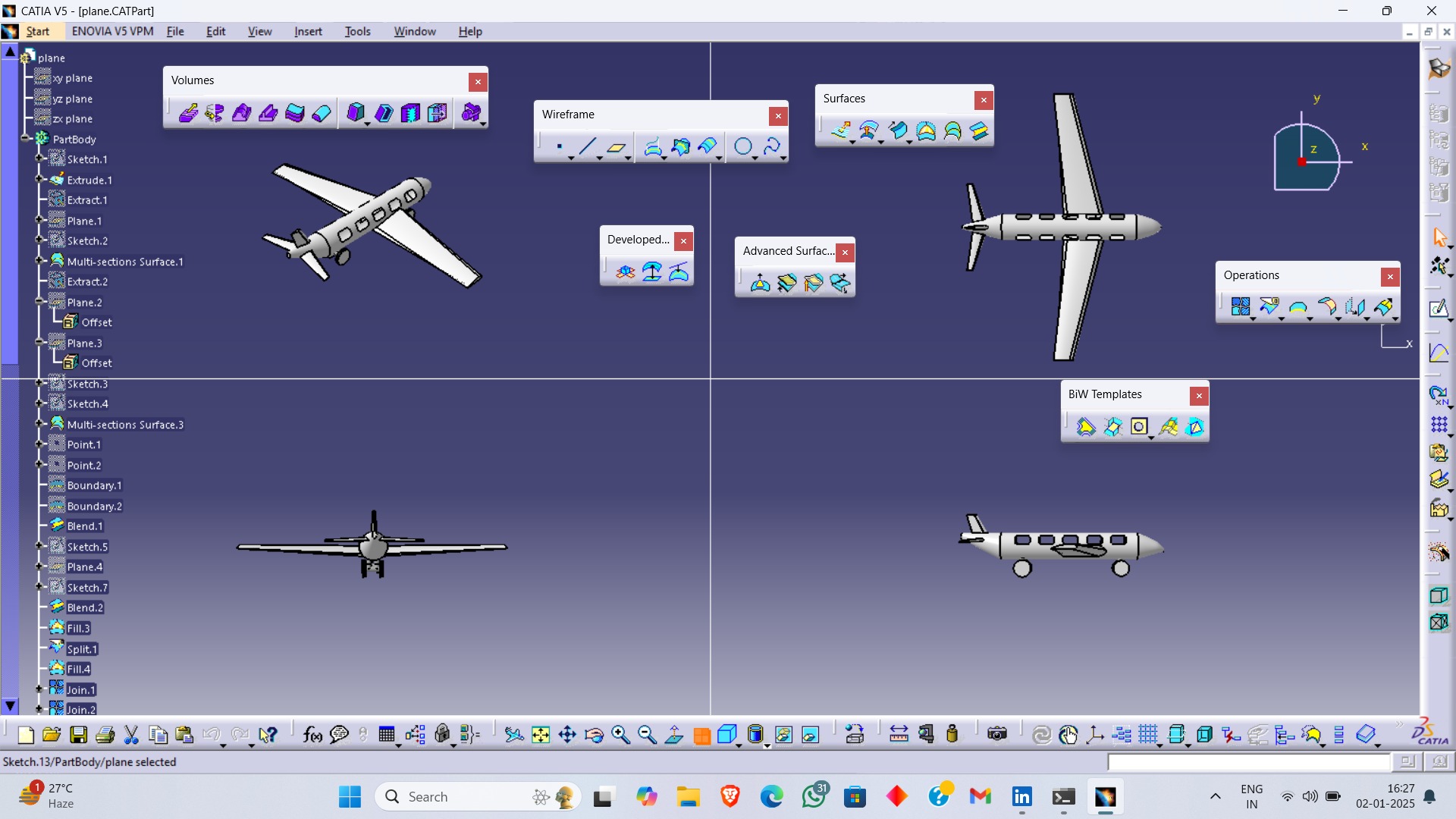
Task: Select the Circle tool in Wireframe toolbar
Action: [743, 146]
